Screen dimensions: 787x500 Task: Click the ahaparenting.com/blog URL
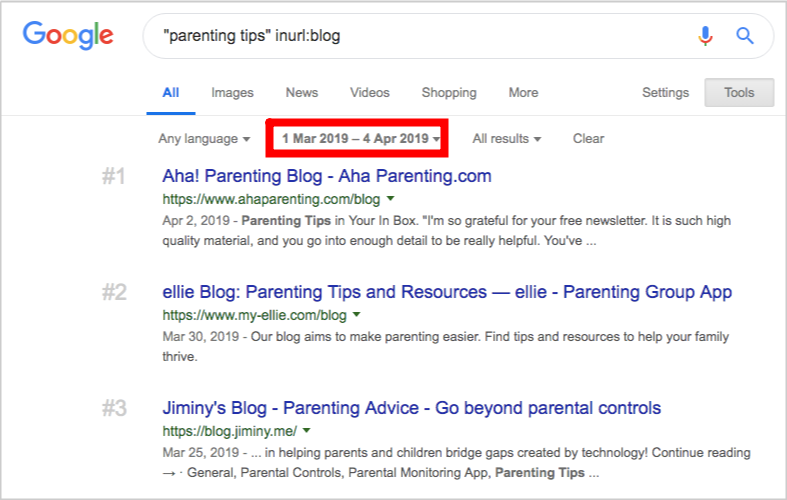click(271, 199)
